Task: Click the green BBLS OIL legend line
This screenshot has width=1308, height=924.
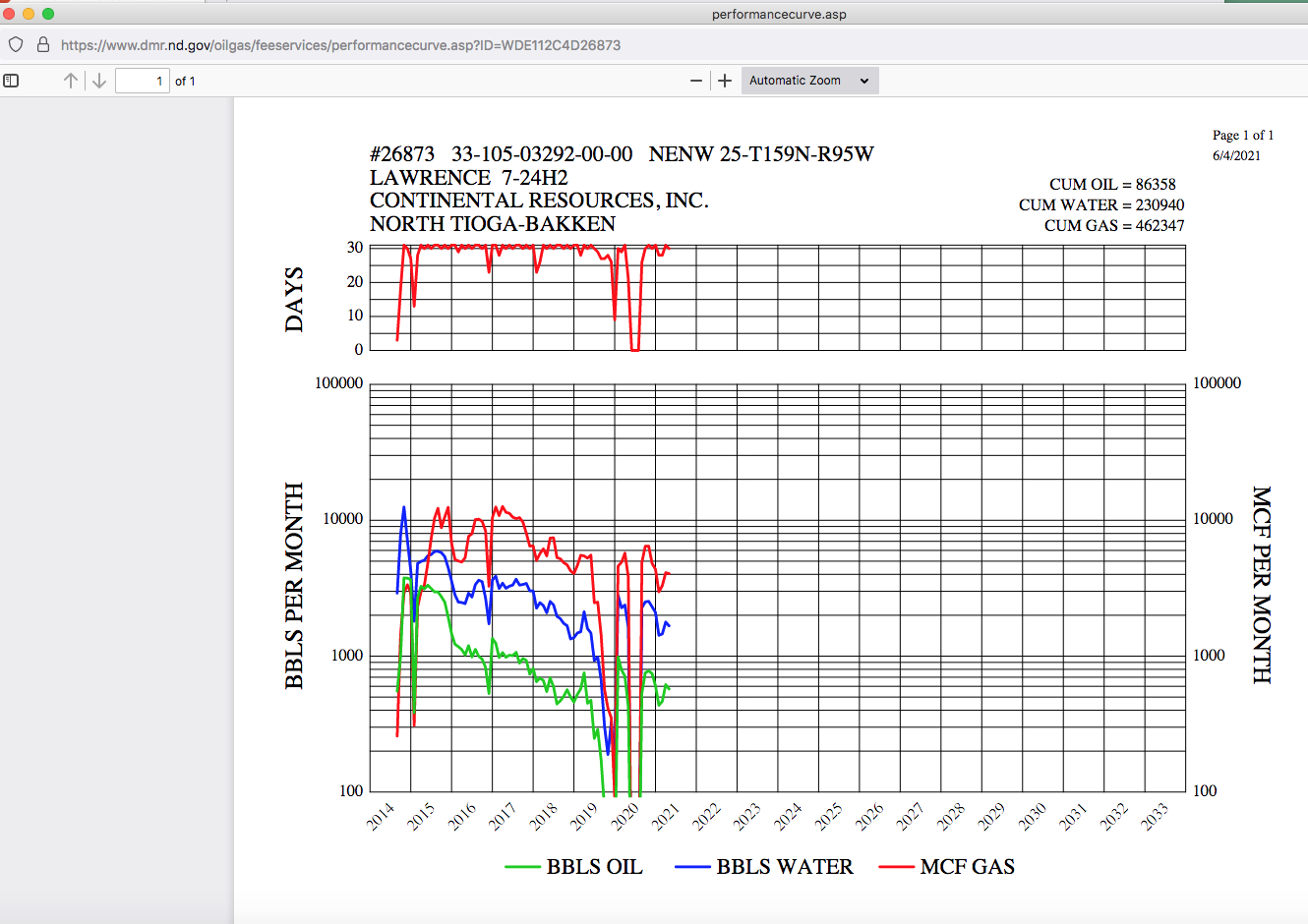Action: 522,867
